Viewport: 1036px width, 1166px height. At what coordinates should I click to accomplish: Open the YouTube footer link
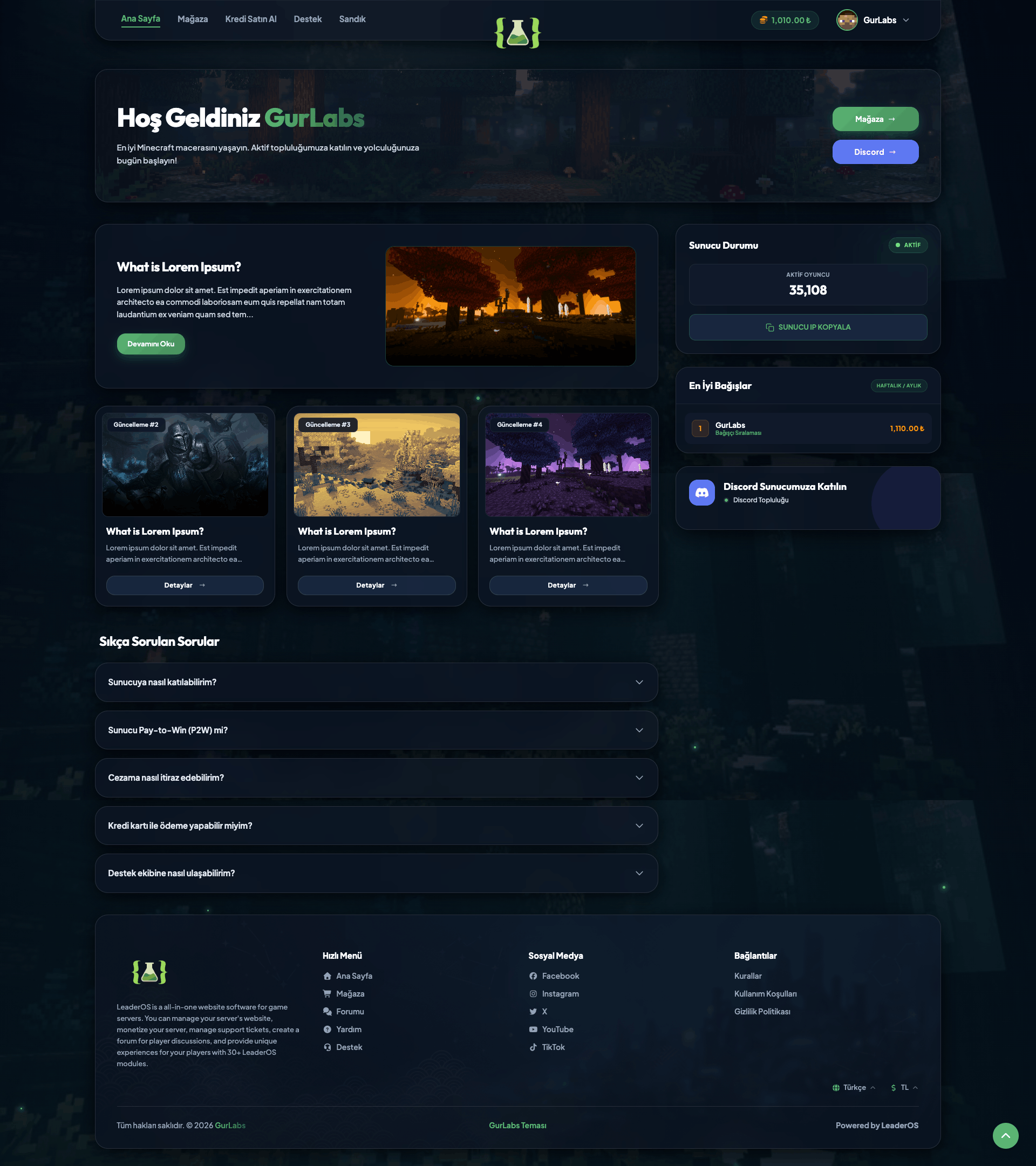pos(551,1029)
